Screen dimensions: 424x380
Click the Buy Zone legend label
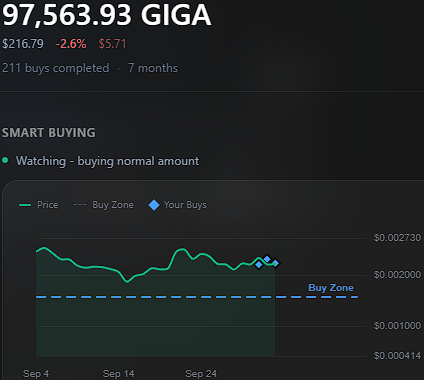[x=113, y=205]
